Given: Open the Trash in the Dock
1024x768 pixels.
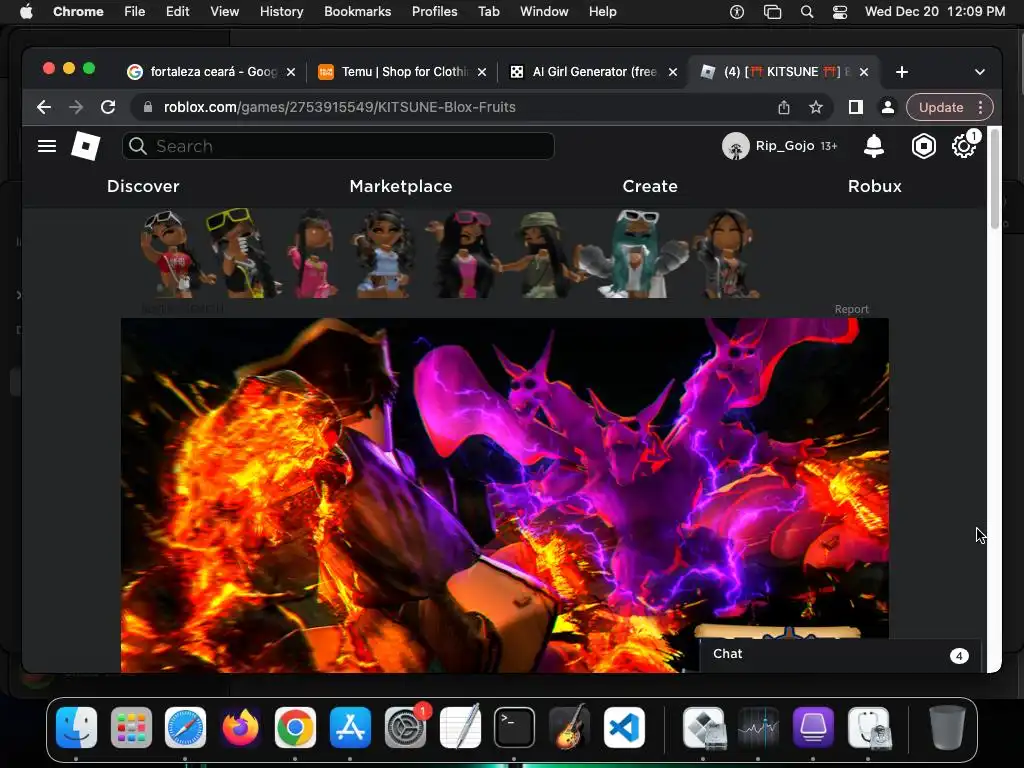Looking at the screenshot, I should coord(947,727).
